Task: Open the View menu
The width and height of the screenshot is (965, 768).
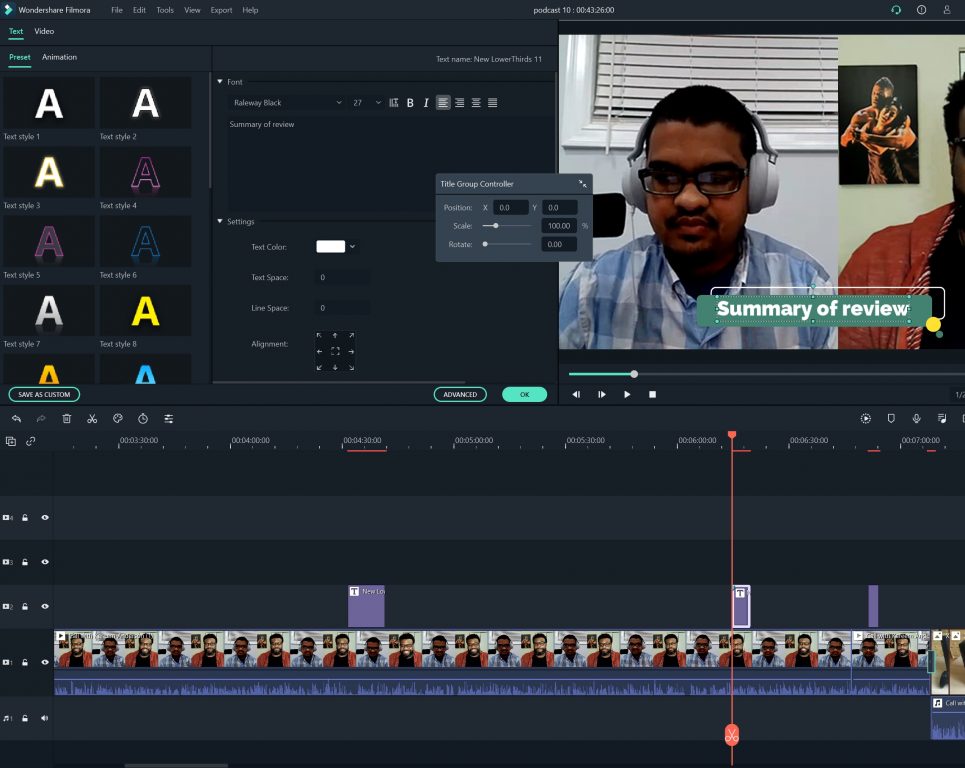Action: (x=193, y=10)
